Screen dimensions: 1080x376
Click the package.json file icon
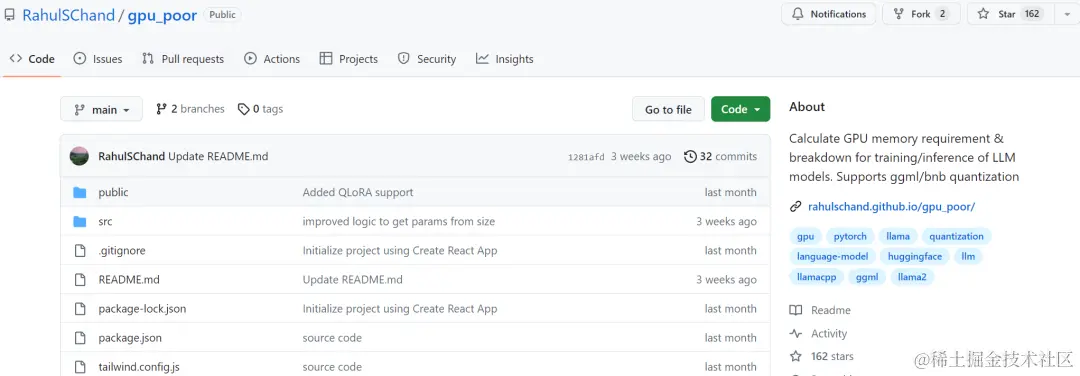point(80,337)
